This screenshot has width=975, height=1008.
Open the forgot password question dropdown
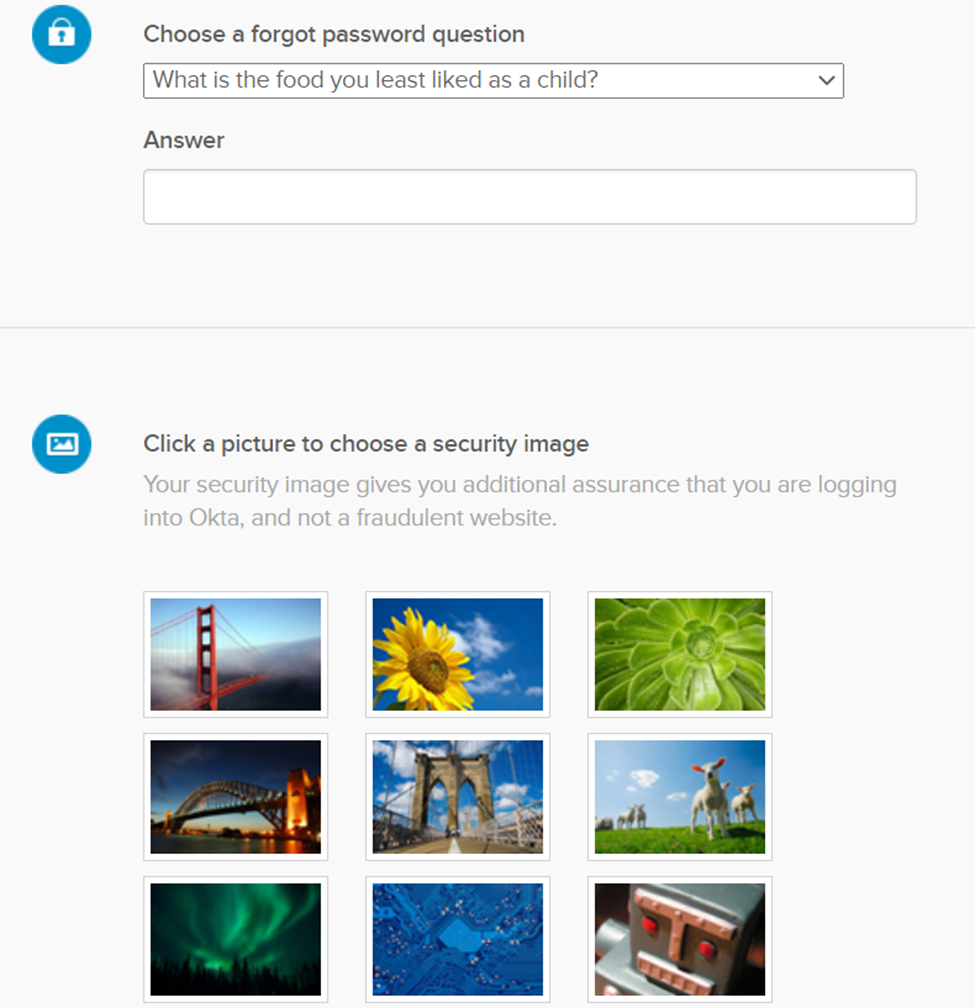click(x=493, y=80)
